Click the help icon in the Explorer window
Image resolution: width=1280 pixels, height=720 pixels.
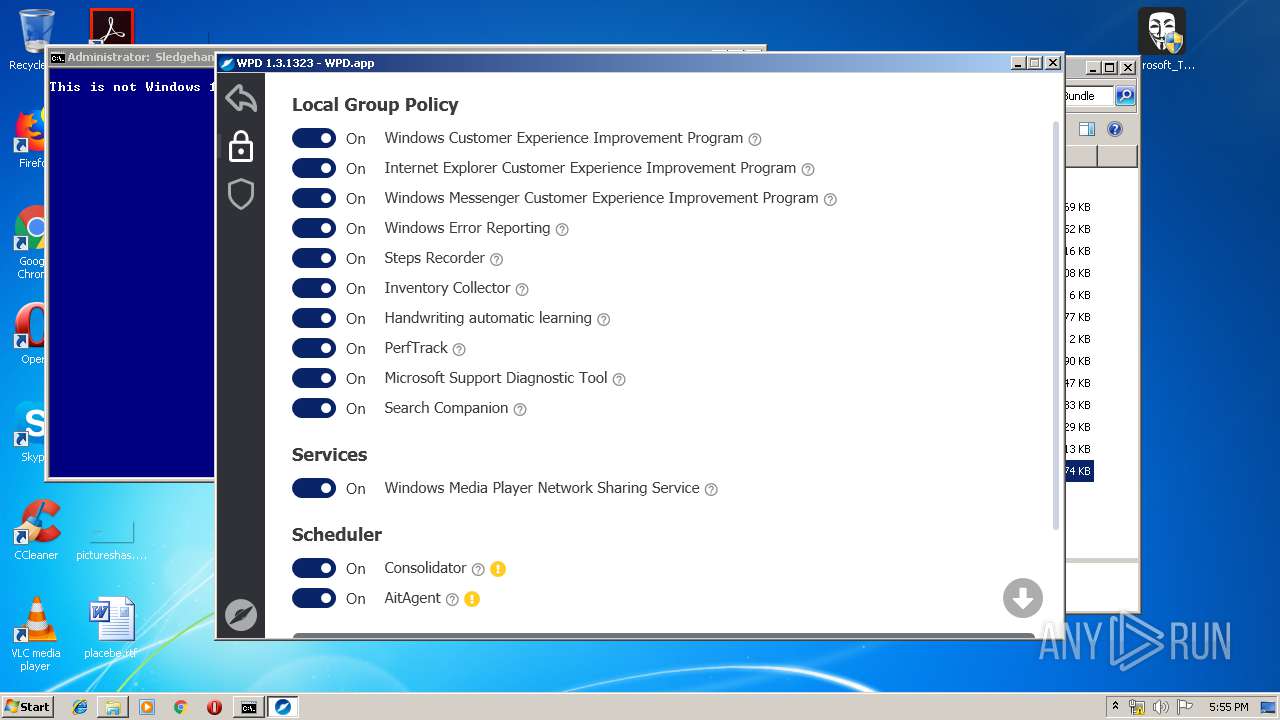coord(1115,129)
